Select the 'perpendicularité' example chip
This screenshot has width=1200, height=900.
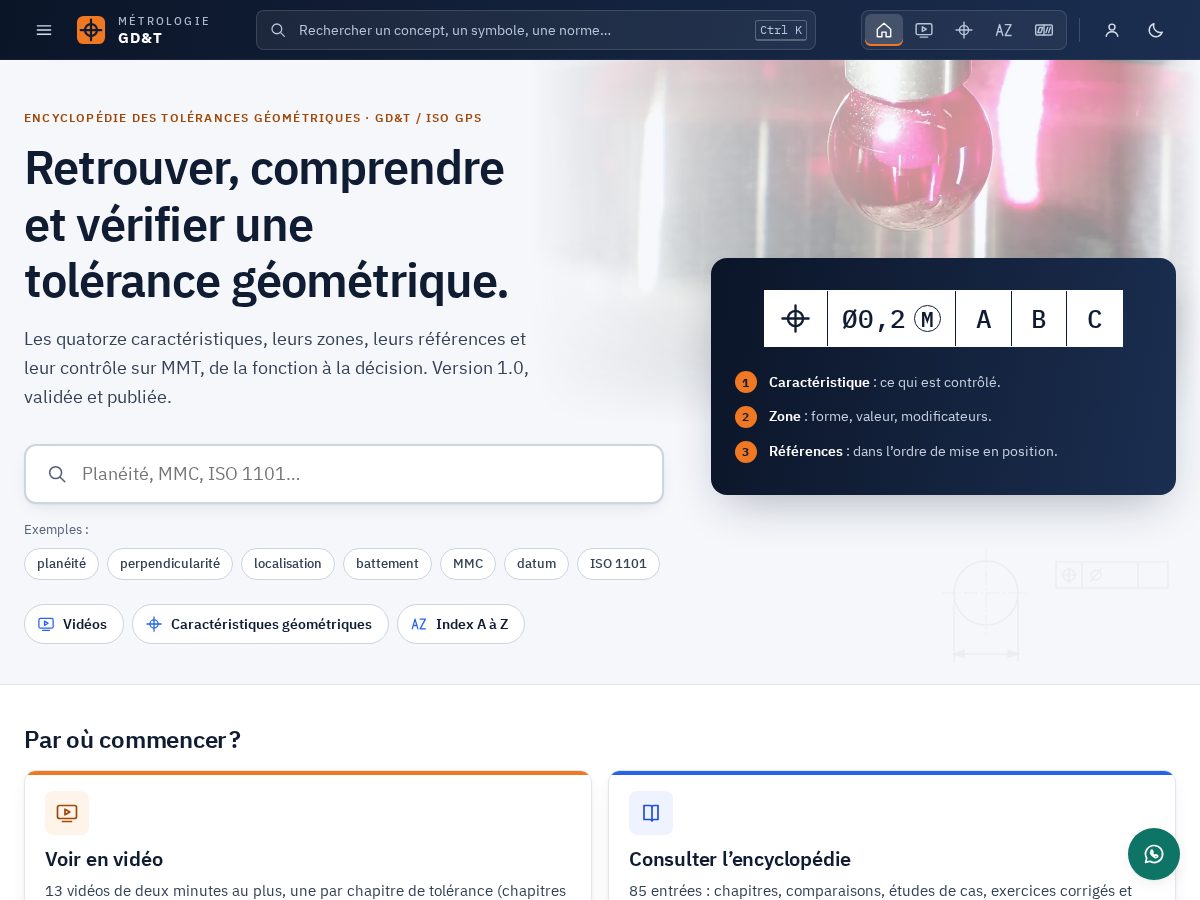170,564
